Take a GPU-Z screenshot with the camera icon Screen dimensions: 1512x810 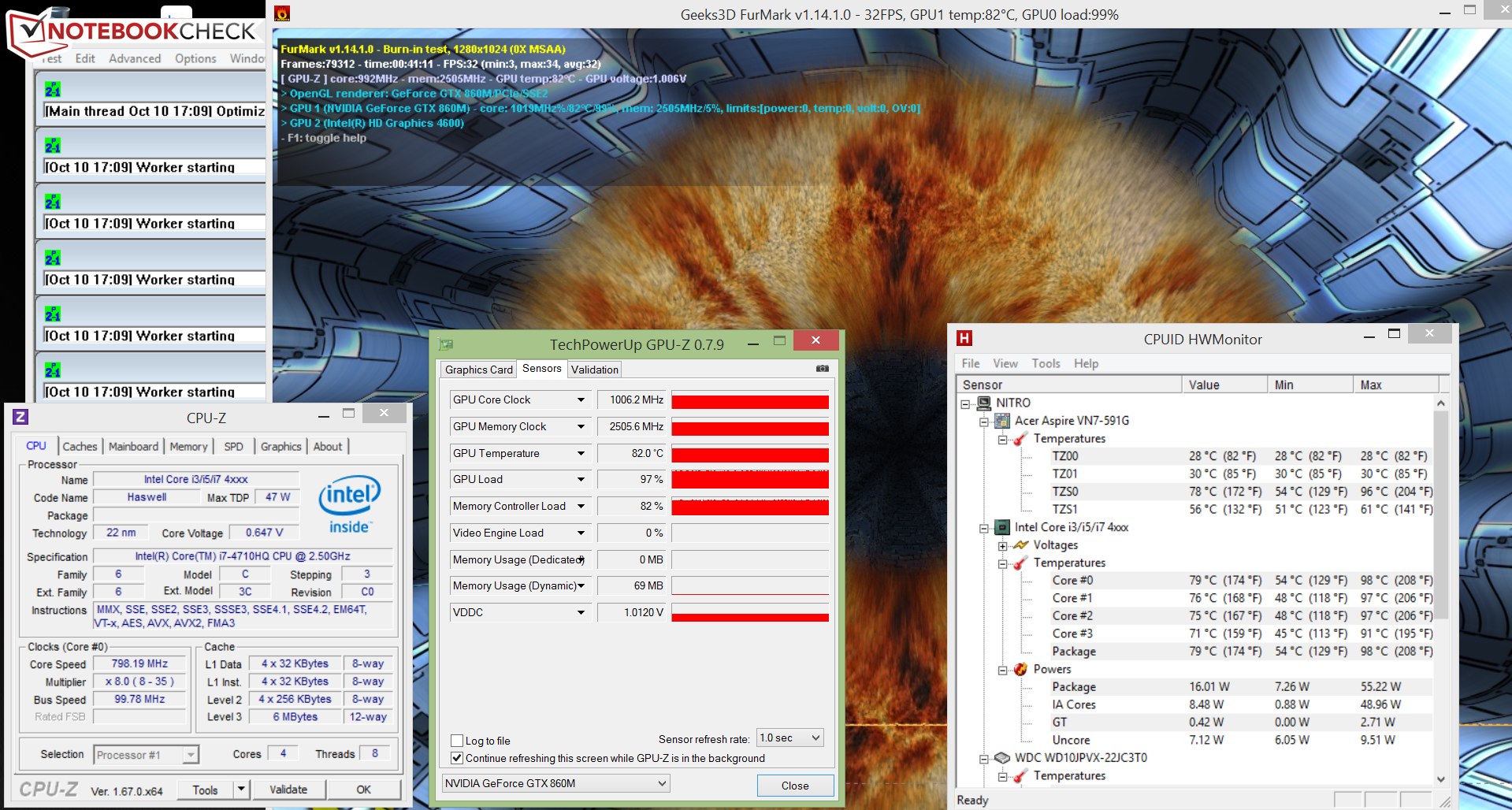click(822, 368)
